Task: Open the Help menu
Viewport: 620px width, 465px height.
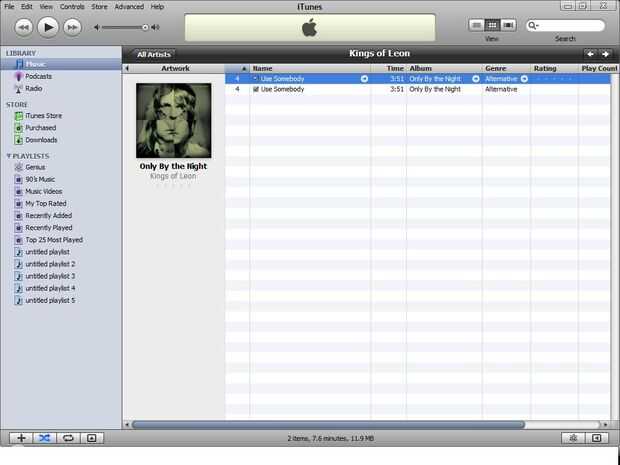Action: point(157,7)
